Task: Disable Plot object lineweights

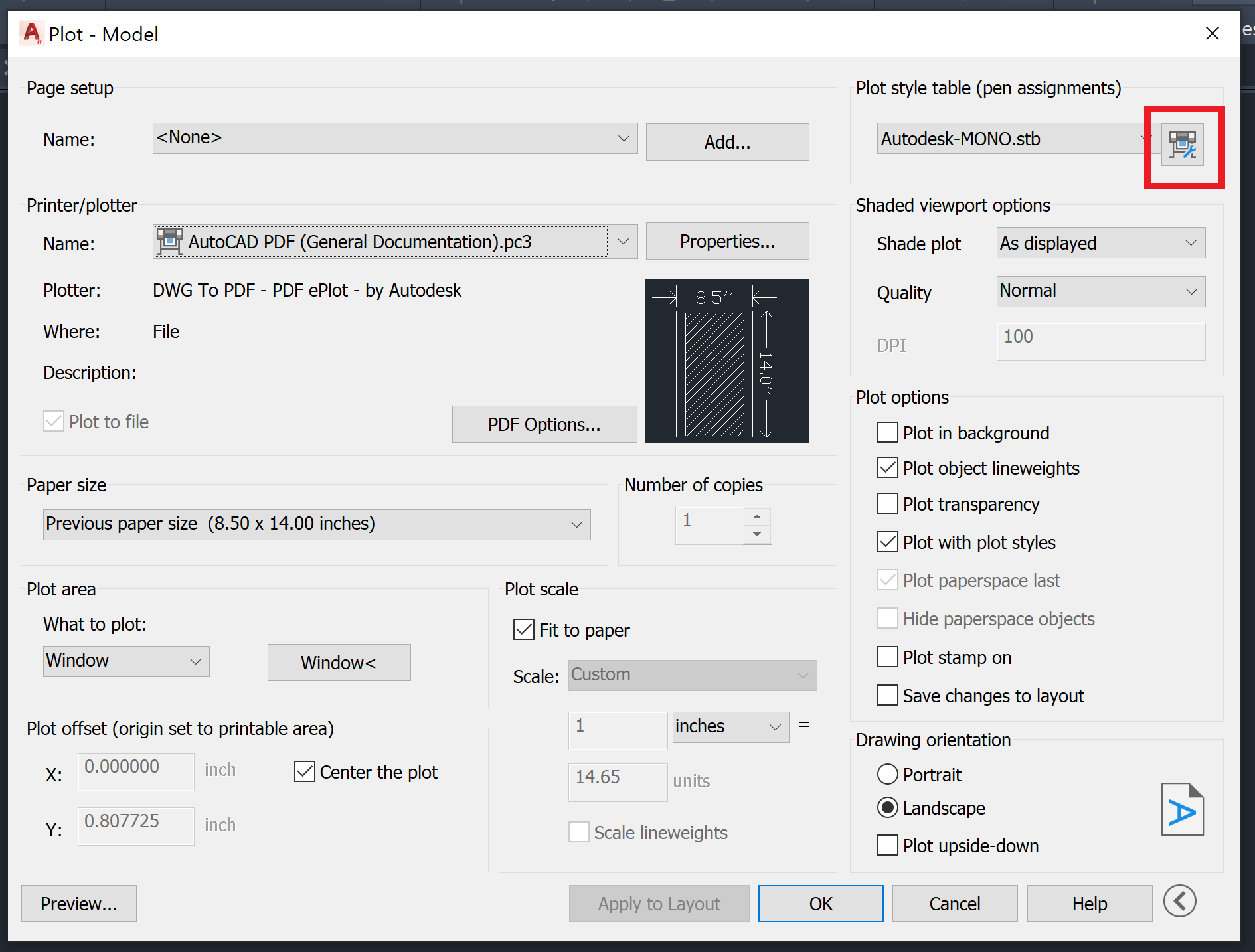Action: coord(887,467)
